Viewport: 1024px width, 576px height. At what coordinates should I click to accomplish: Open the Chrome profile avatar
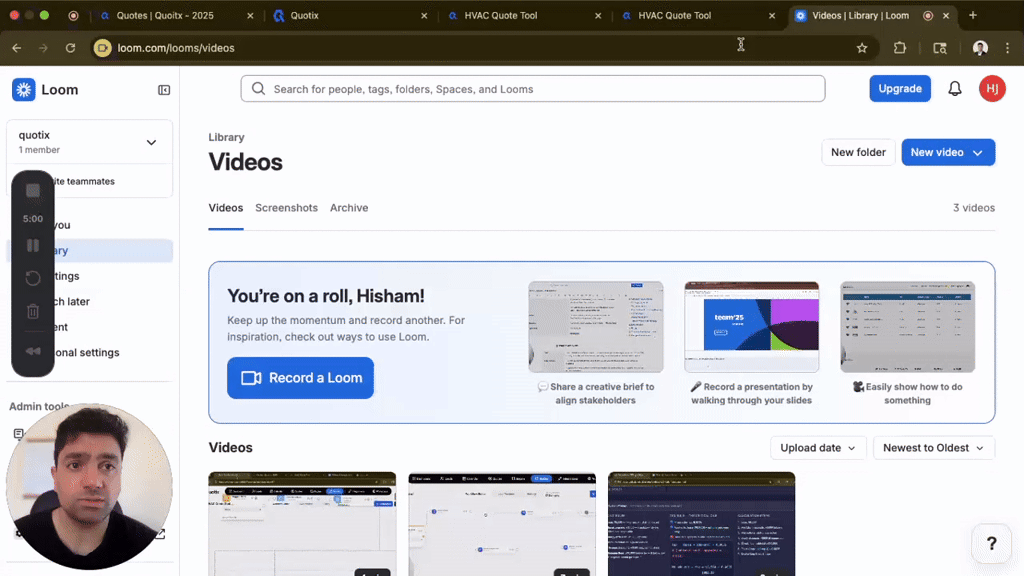coord(980,48)
